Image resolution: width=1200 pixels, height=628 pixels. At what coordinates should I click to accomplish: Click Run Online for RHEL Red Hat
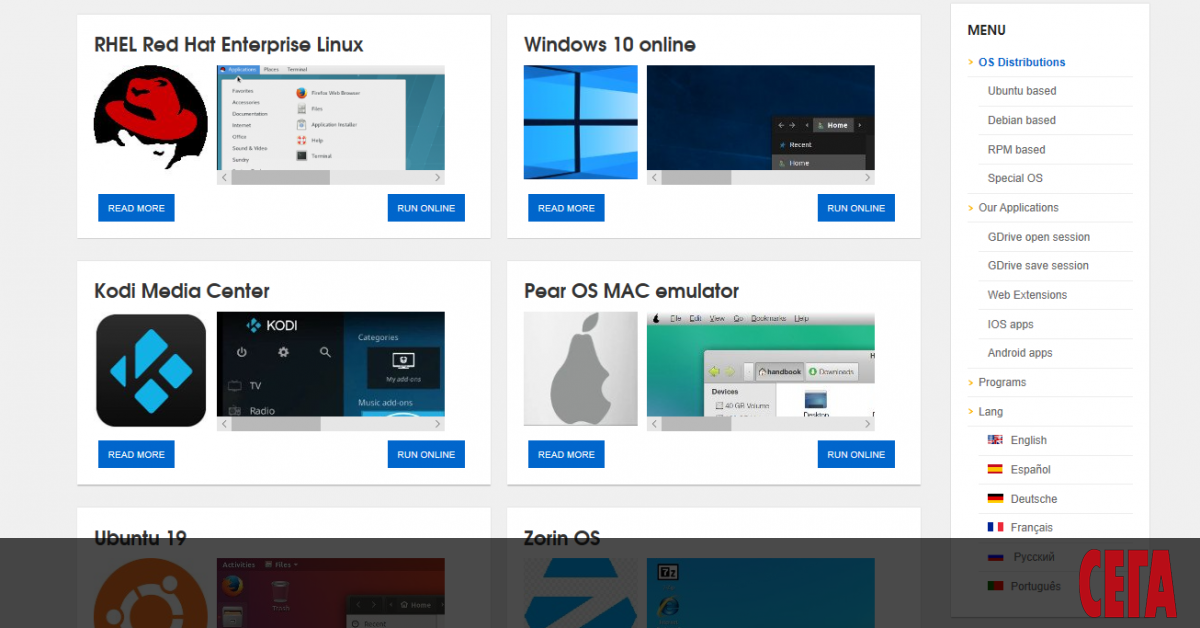[426, 208]
